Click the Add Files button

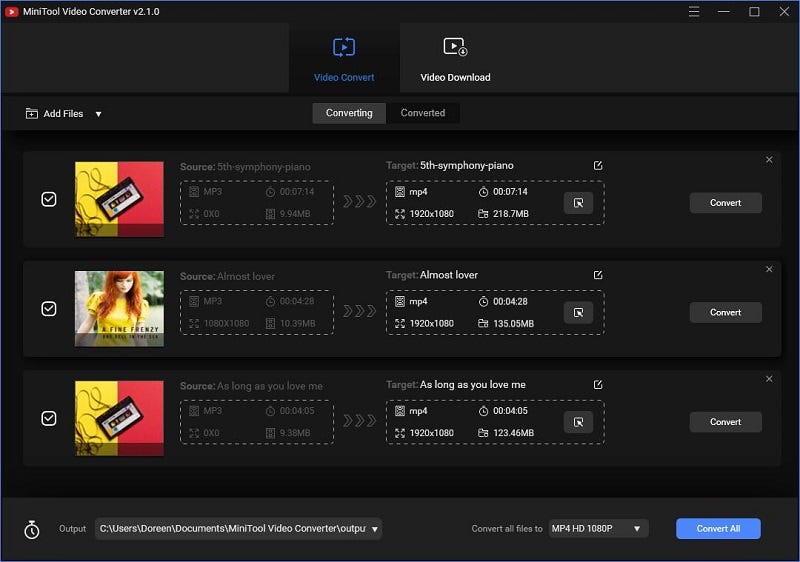[55, 114]
